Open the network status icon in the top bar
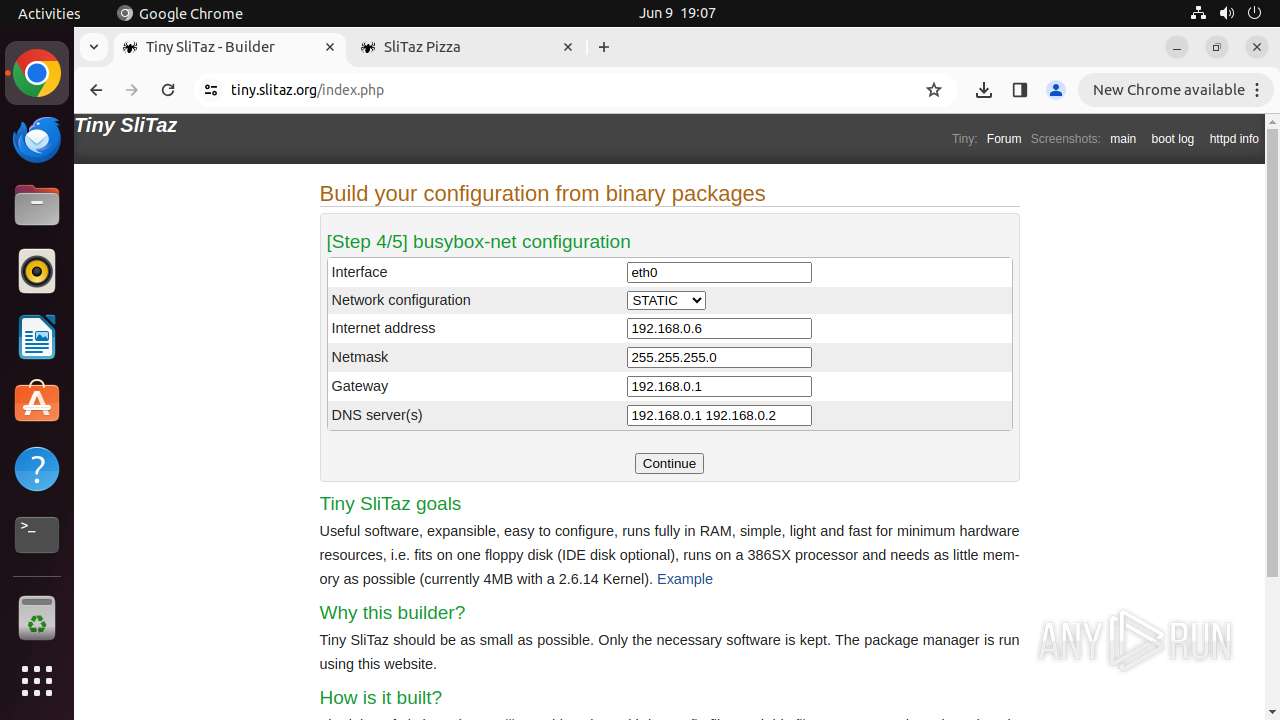This screenshot has height=720, width=1280. (x=1199, y=13)
